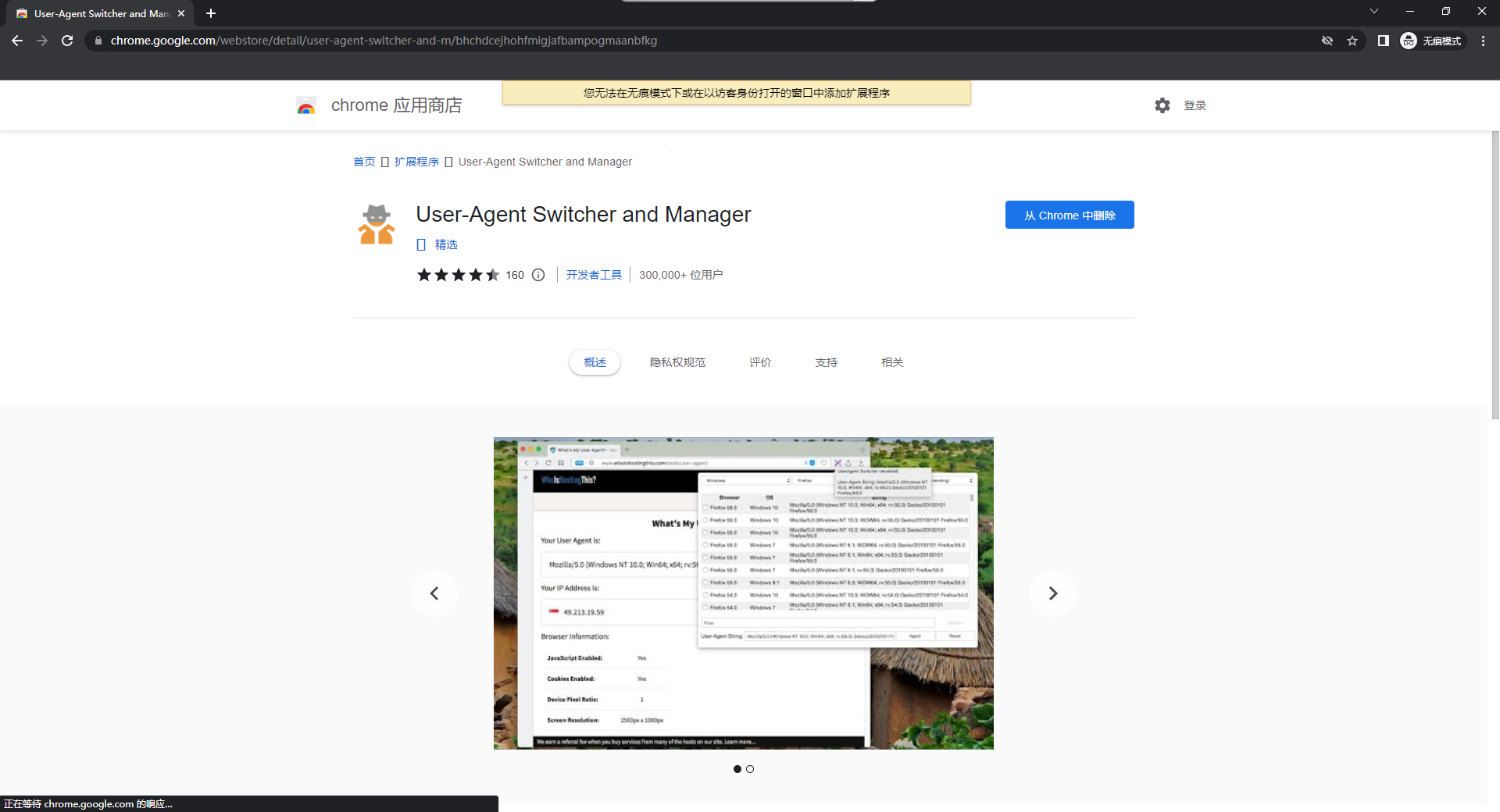
Task: Click 从 Chrome 中删除 button
Action: [x=1070, y=215]
